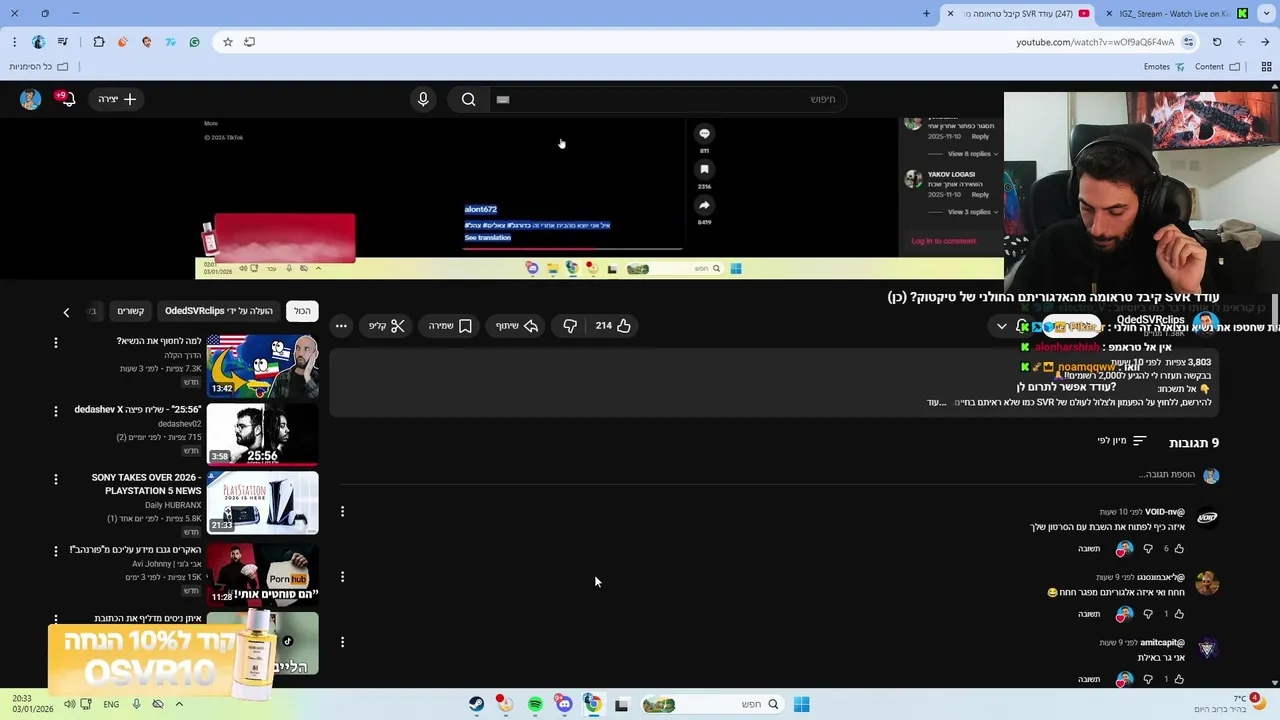Image resolution: width=1280 pixels, height=720 pixels.
Task: Like the comment by @VOID-nv
Action: [1179, 549]
